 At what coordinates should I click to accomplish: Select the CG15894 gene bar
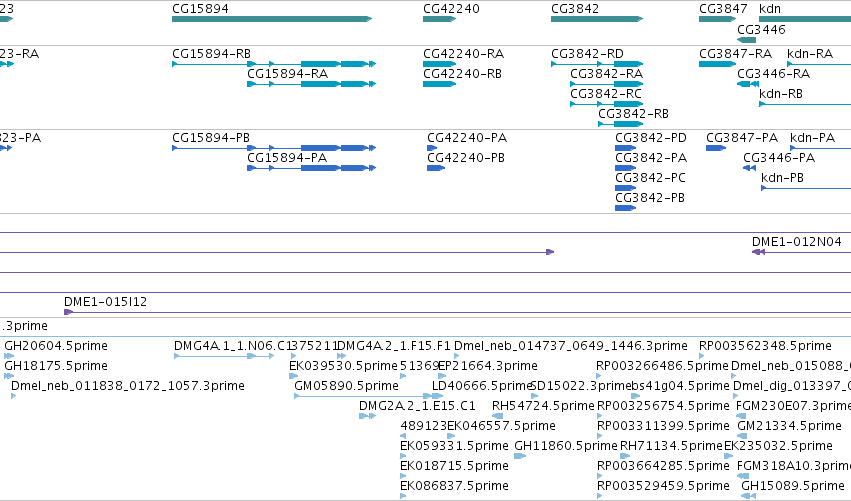click(x=272, y=19)
